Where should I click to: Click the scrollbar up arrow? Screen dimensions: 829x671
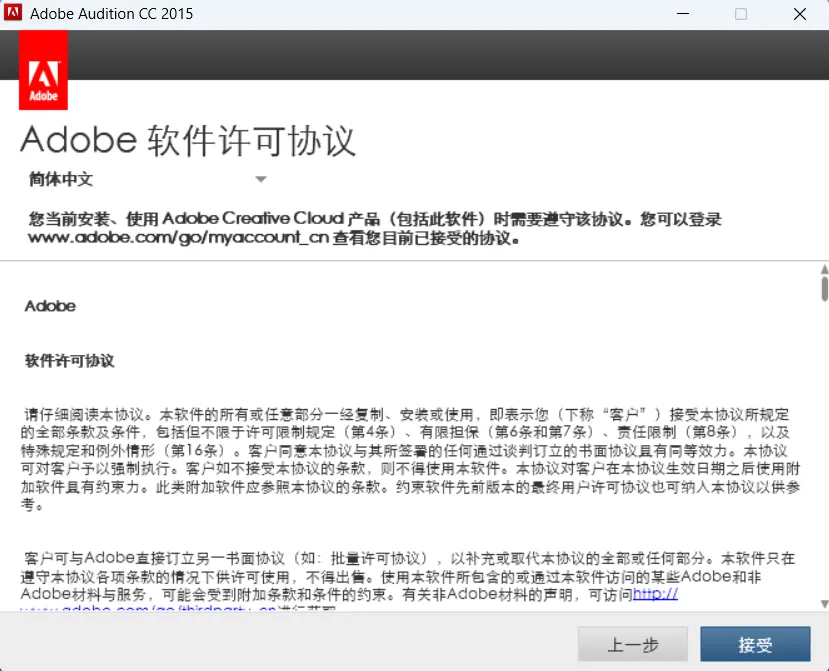824,270
